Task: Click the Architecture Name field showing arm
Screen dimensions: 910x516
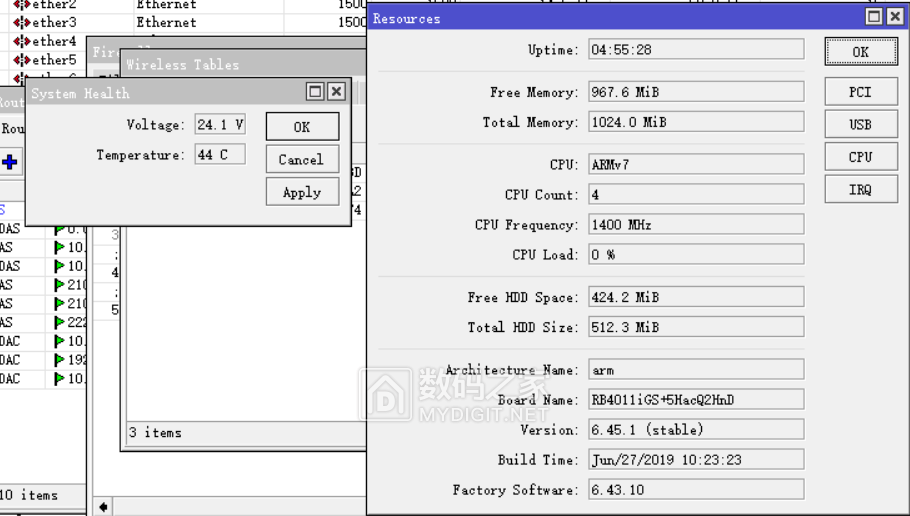Action: pyautogui.click(x=696, y=370)
